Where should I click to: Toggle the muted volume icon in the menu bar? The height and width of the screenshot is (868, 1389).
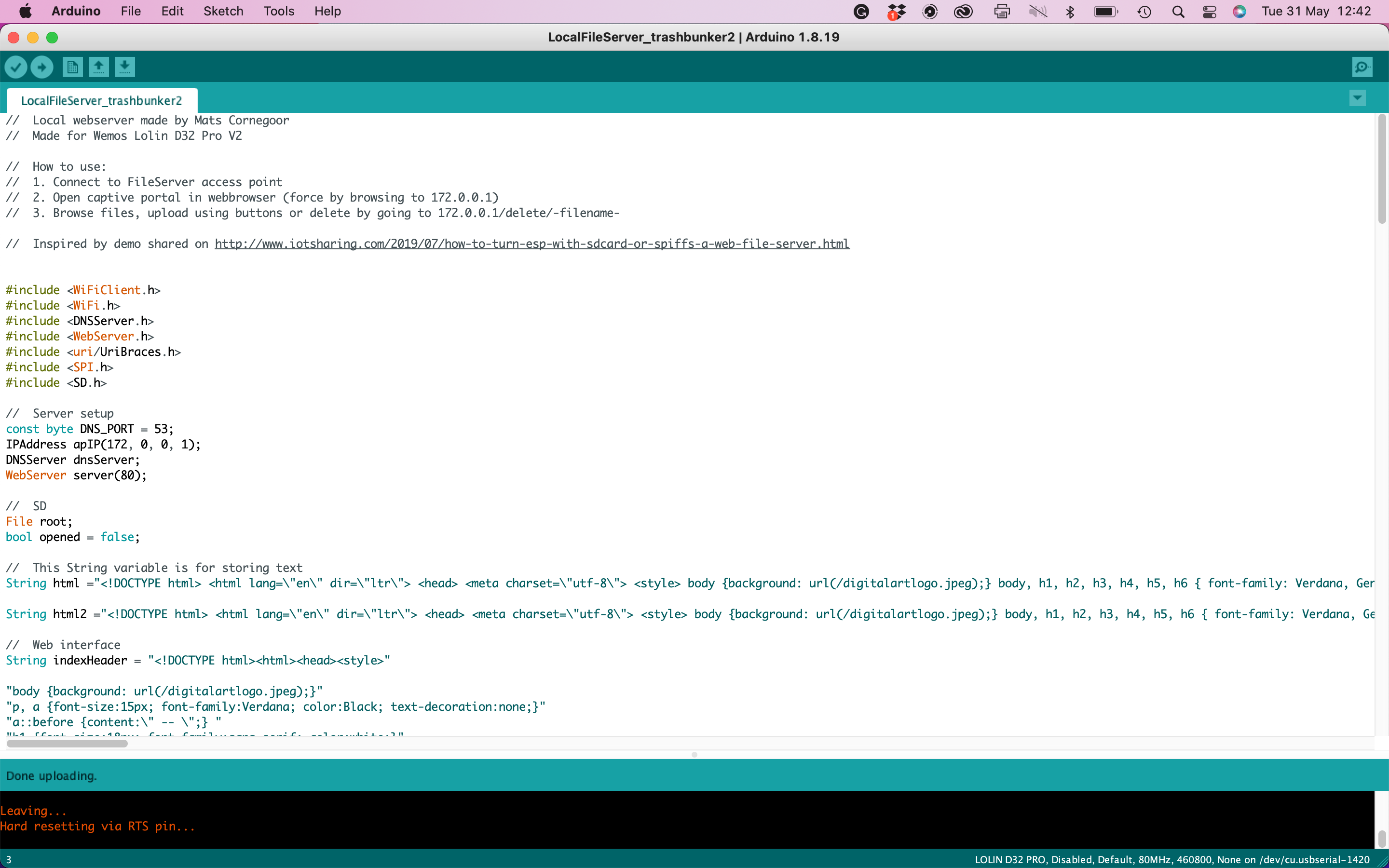click(x=1038, y=12)
